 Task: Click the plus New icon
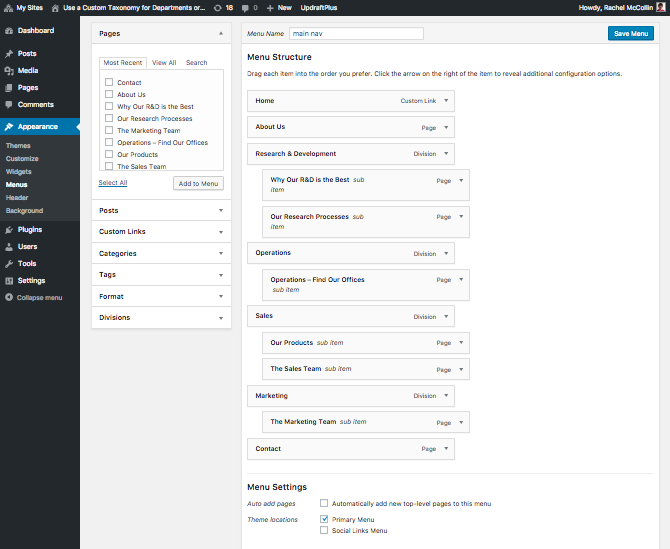pos(270,8)
